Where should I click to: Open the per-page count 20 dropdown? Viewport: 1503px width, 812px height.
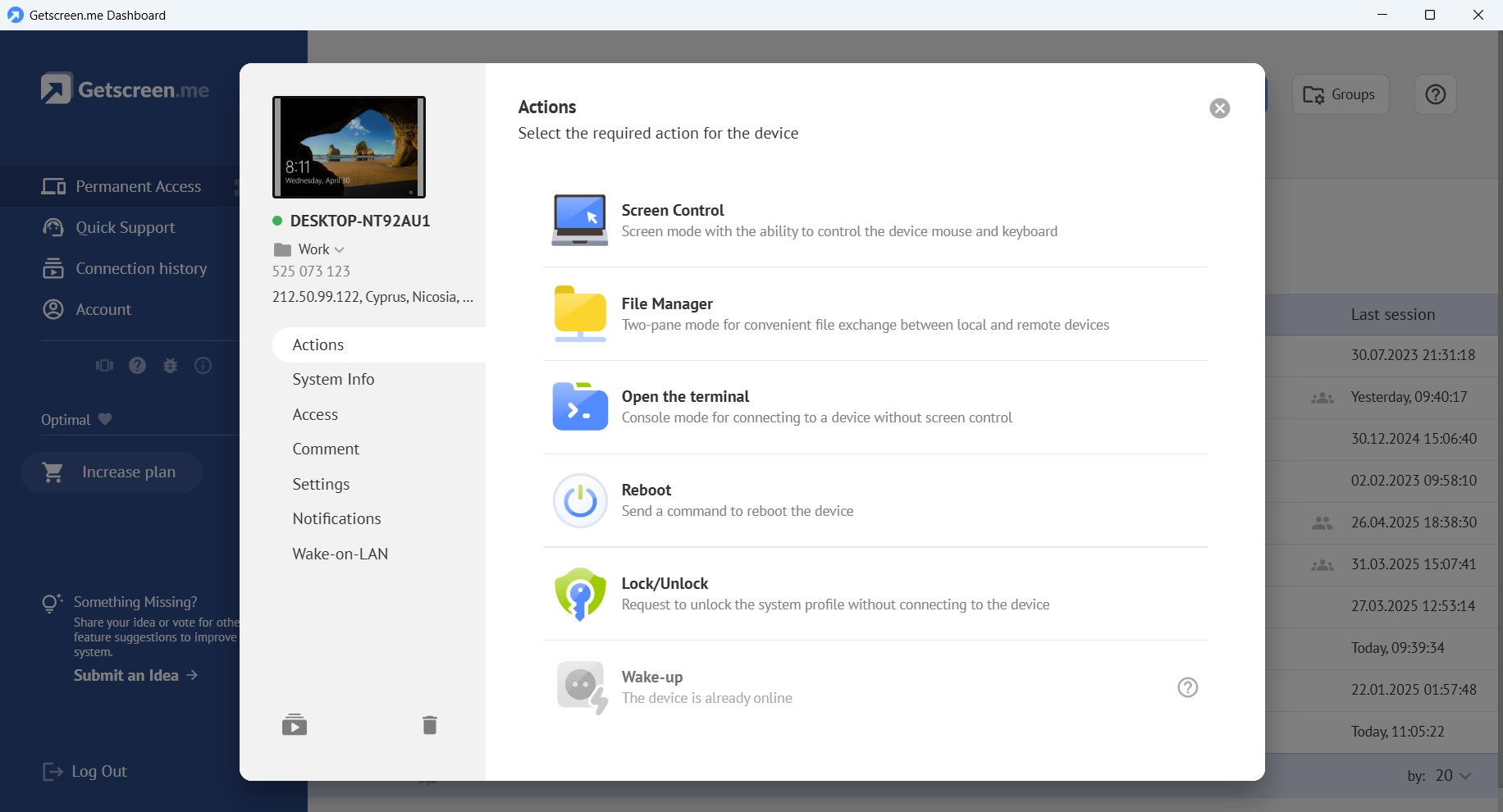[x=1452, y=776]
